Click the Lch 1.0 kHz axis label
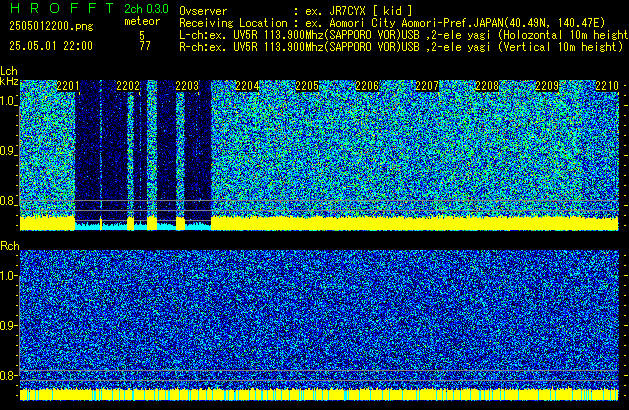The image size is (629, 410). (8, 101)
